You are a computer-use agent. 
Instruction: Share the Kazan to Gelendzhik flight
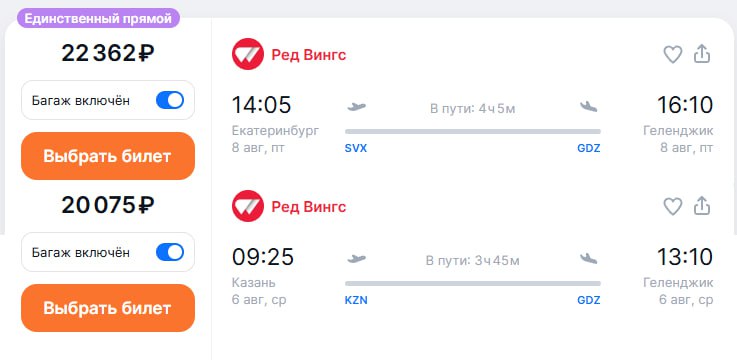coord(702,206)
